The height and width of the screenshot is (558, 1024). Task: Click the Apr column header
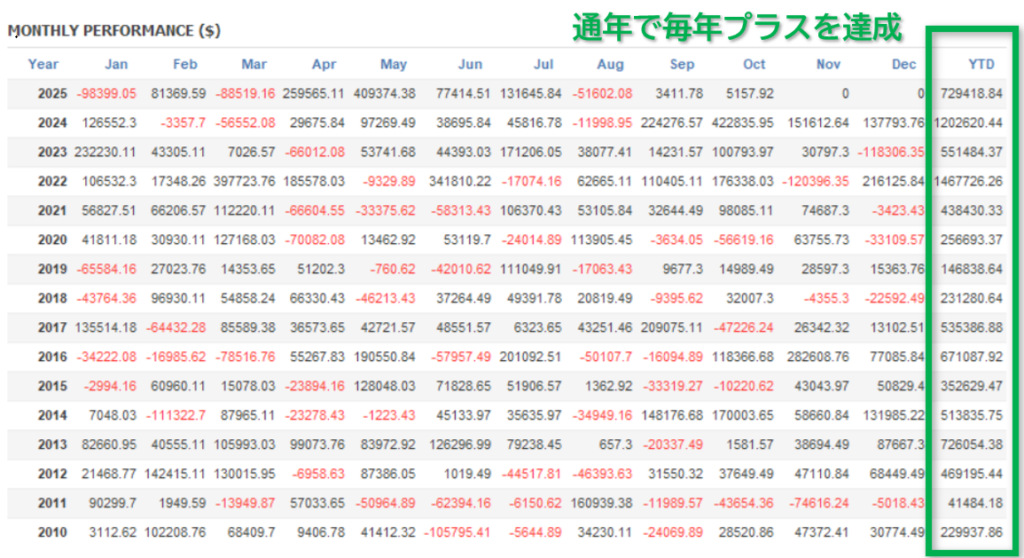[324, 64]
